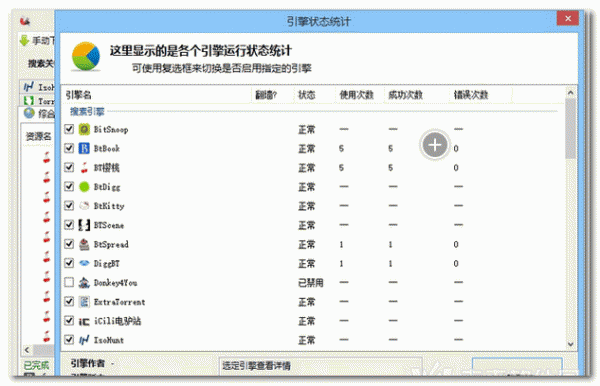Toggle the ExtraTorrent engine checkbox

click(x=69, y=301)
